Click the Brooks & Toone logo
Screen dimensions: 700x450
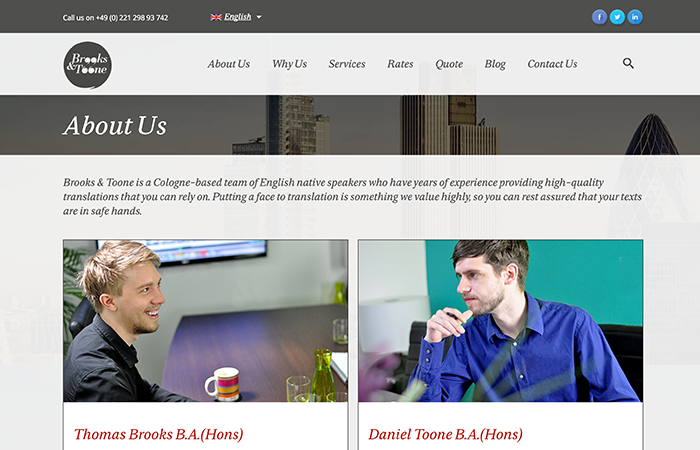point(88,65)
